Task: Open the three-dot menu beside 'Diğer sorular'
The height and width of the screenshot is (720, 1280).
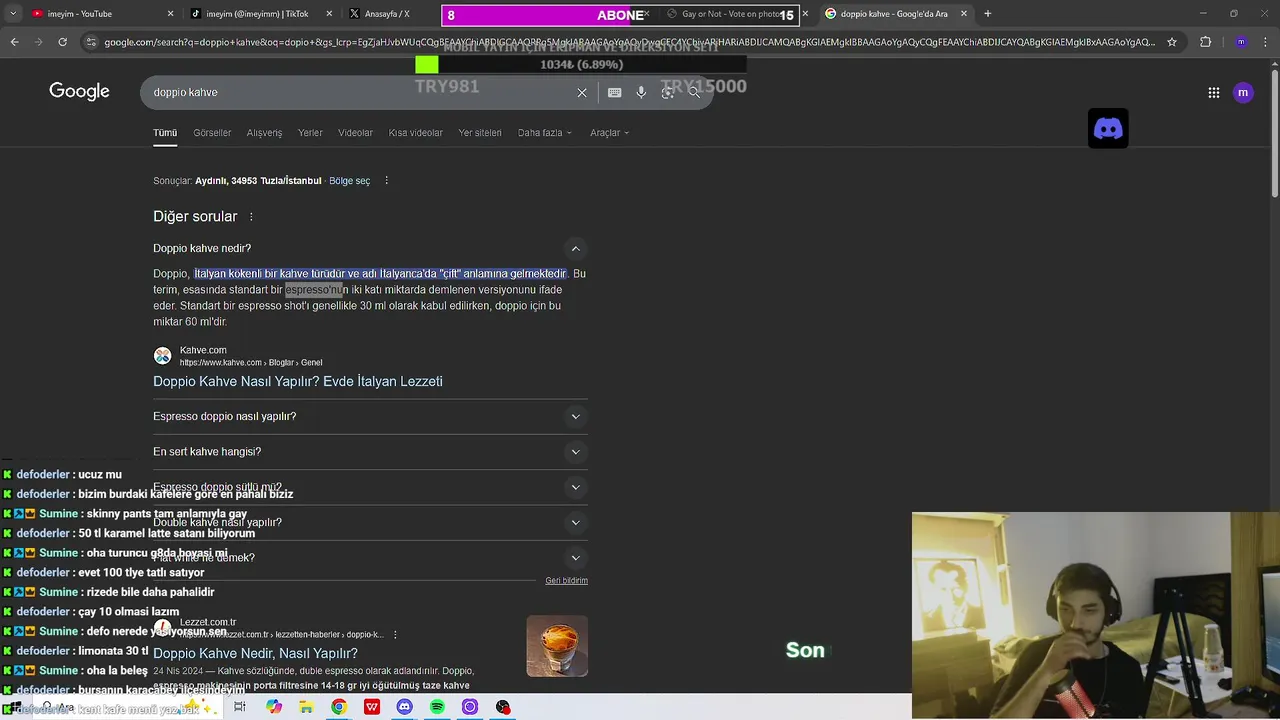Action: 251,217
